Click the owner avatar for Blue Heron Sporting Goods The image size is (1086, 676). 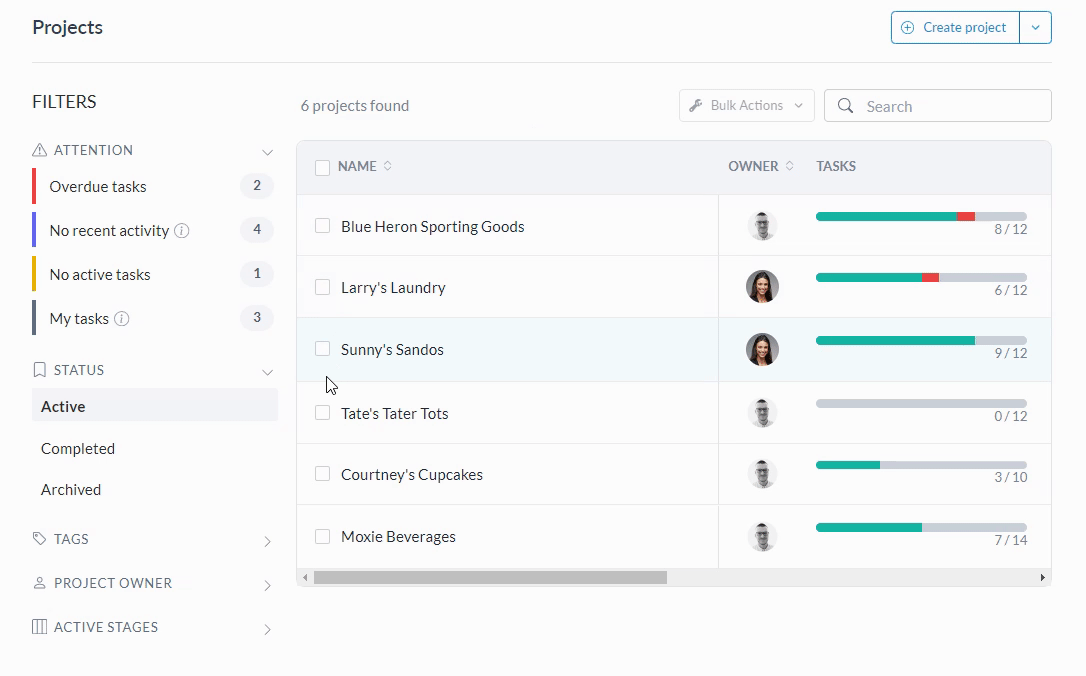[762, 226]
